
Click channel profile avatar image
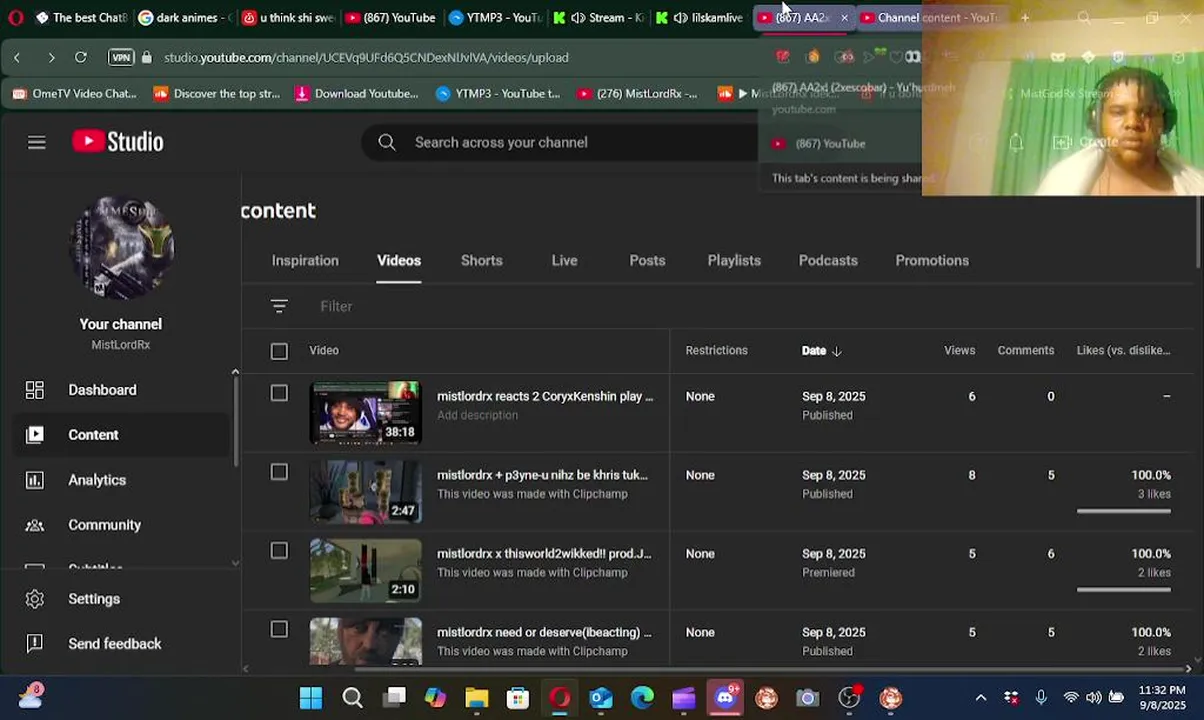121,247
